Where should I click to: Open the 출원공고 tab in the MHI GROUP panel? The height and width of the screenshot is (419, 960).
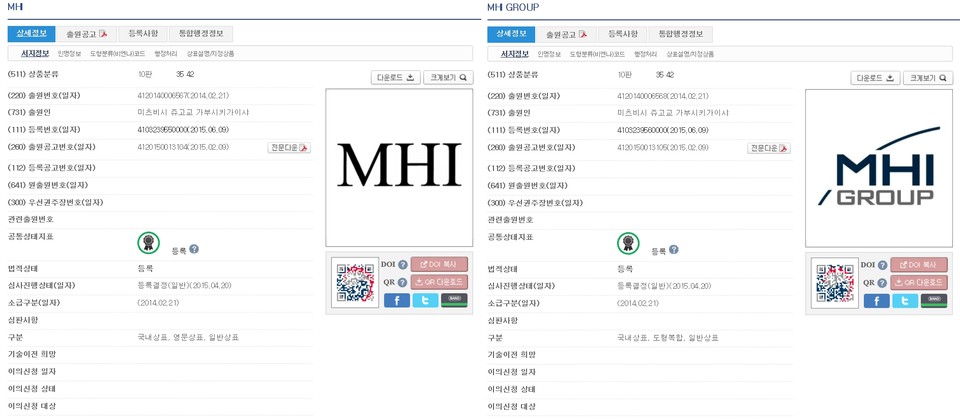point(566,34)
